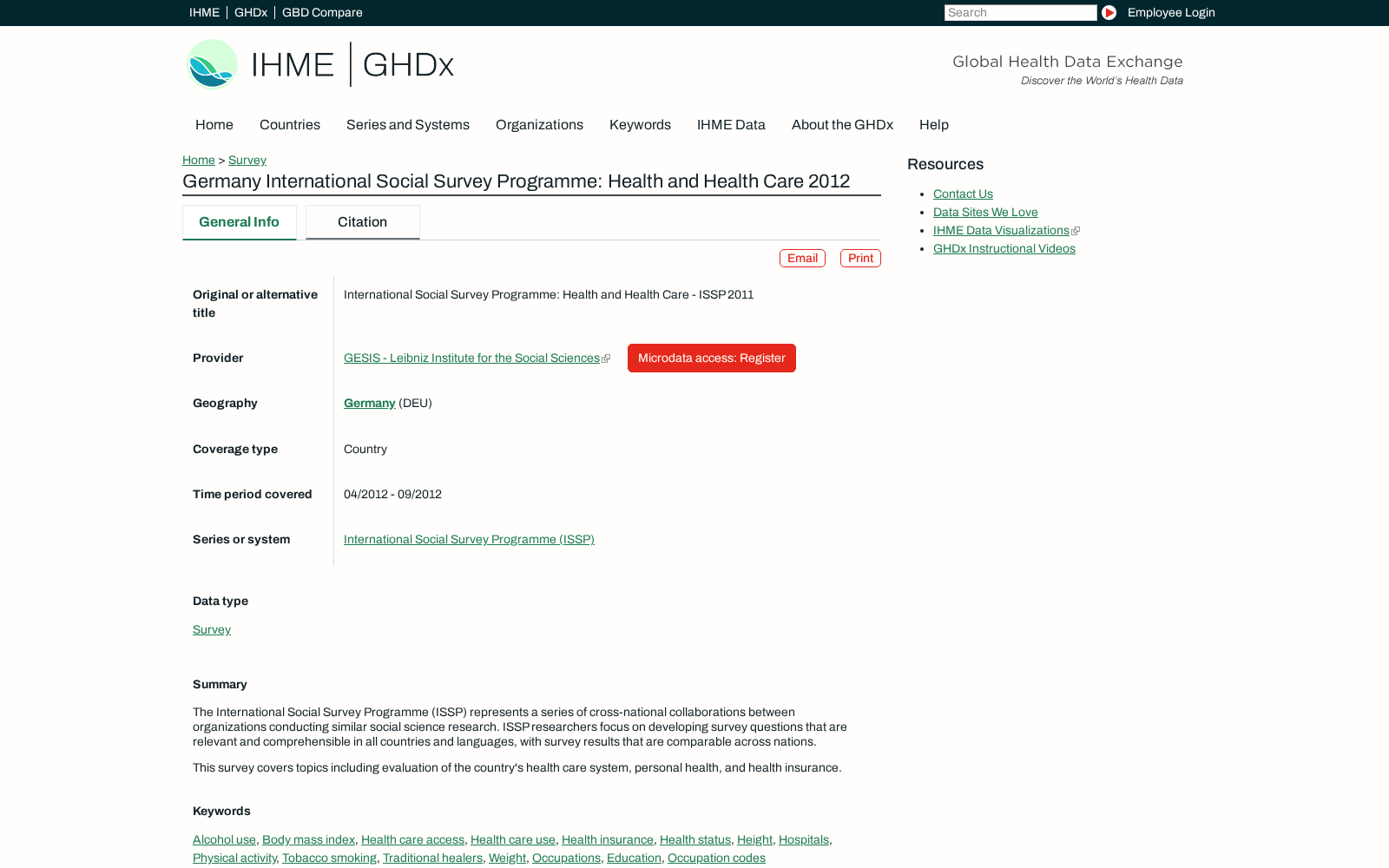The height and width of the screenshot is (868, 1389).
Task: Open Data Sites We Love link
Action: click(985, 212)
